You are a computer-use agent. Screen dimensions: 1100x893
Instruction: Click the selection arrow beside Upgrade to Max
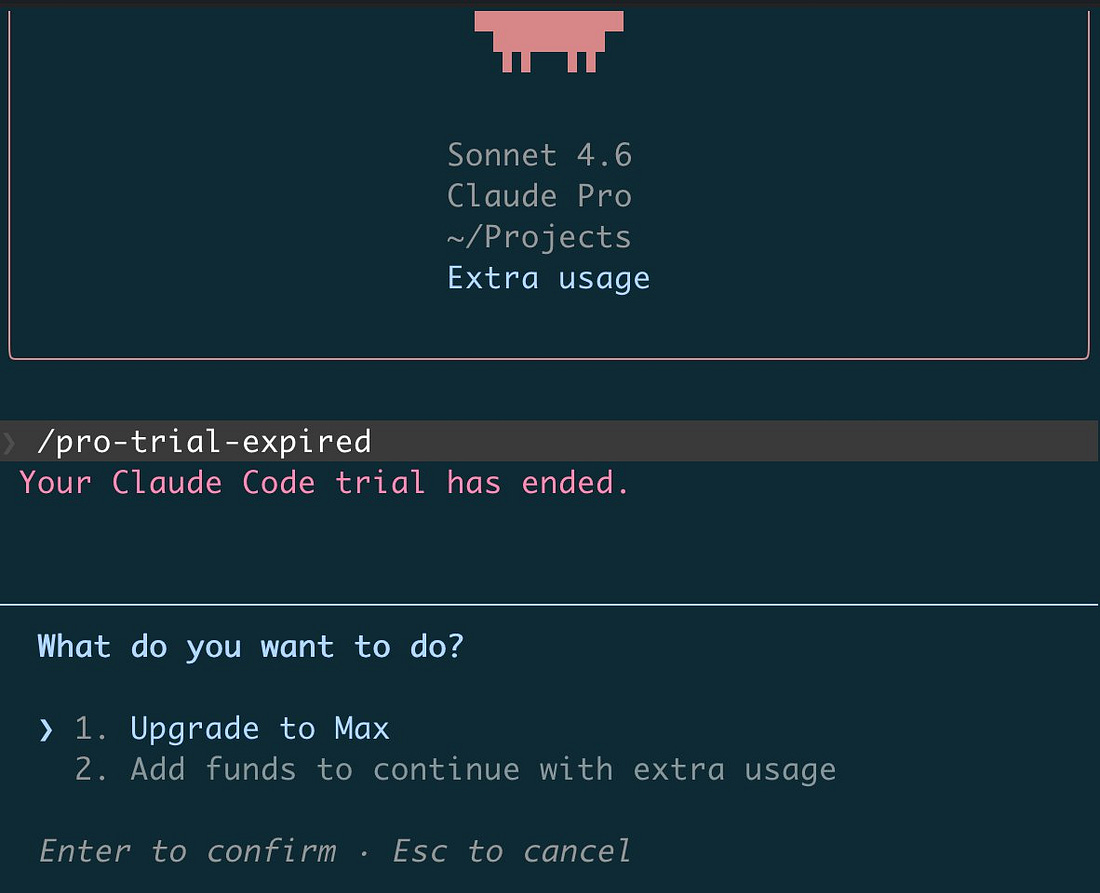46,730
